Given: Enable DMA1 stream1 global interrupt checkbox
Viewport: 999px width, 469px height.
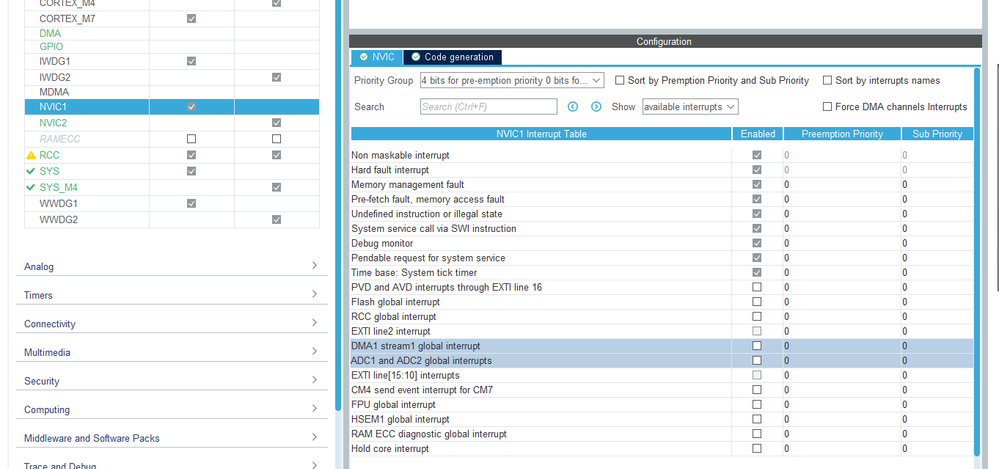Looking at the screenshot, I should click(757, 346).
